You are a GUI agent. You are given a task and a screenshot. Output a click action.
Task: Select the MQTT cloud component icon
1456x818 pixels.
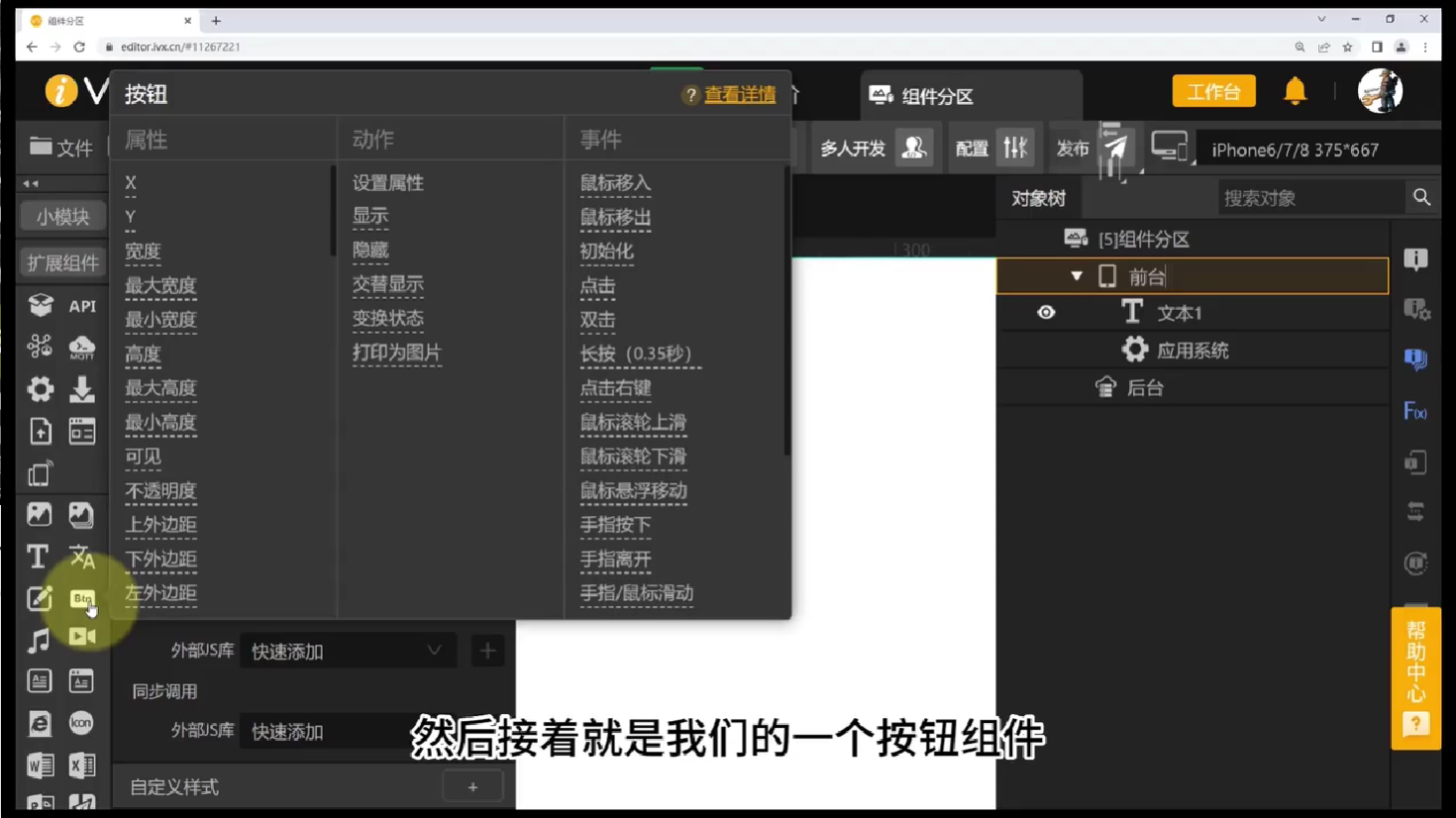coord(82,348)
